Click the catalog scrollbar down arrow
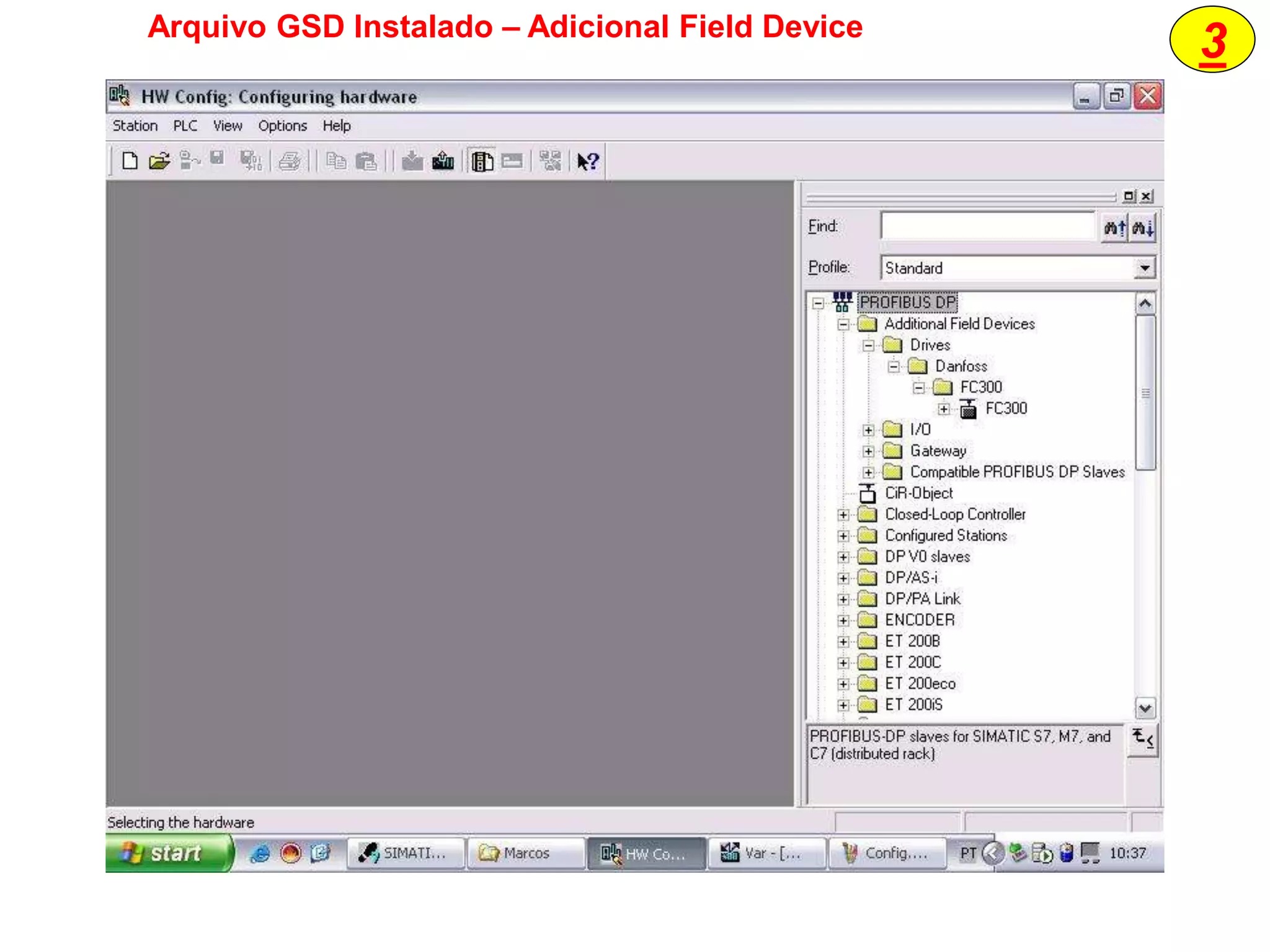 (1145, 708)
